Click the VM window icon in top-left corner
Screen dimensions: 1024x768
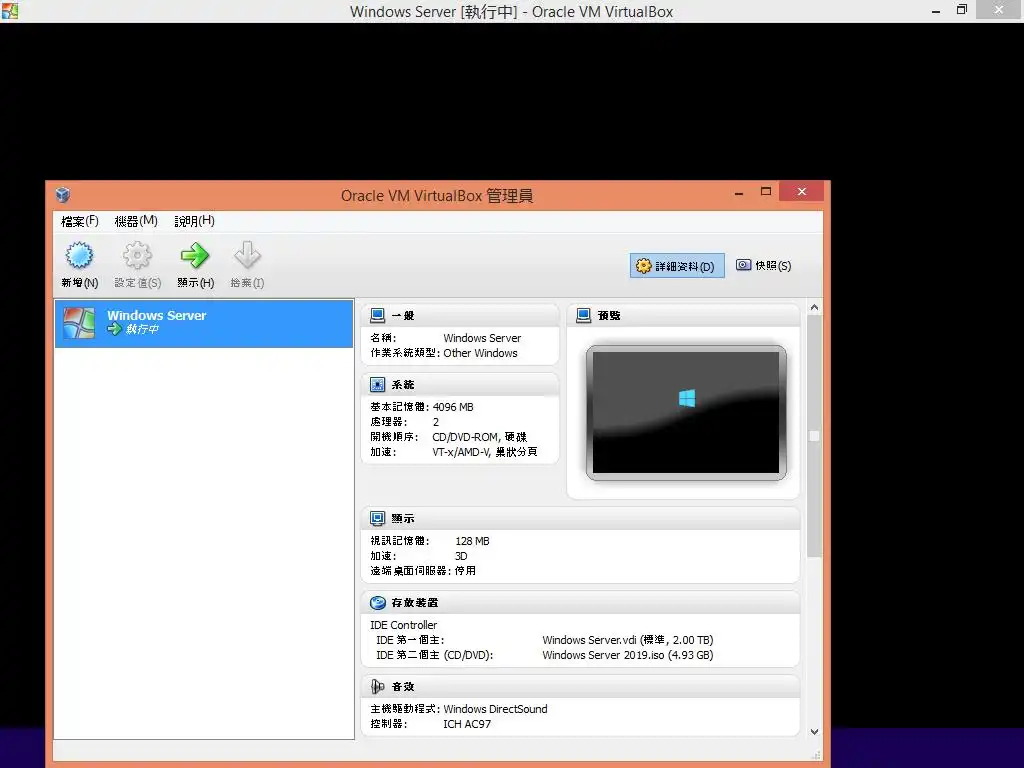tap(10, 10)
